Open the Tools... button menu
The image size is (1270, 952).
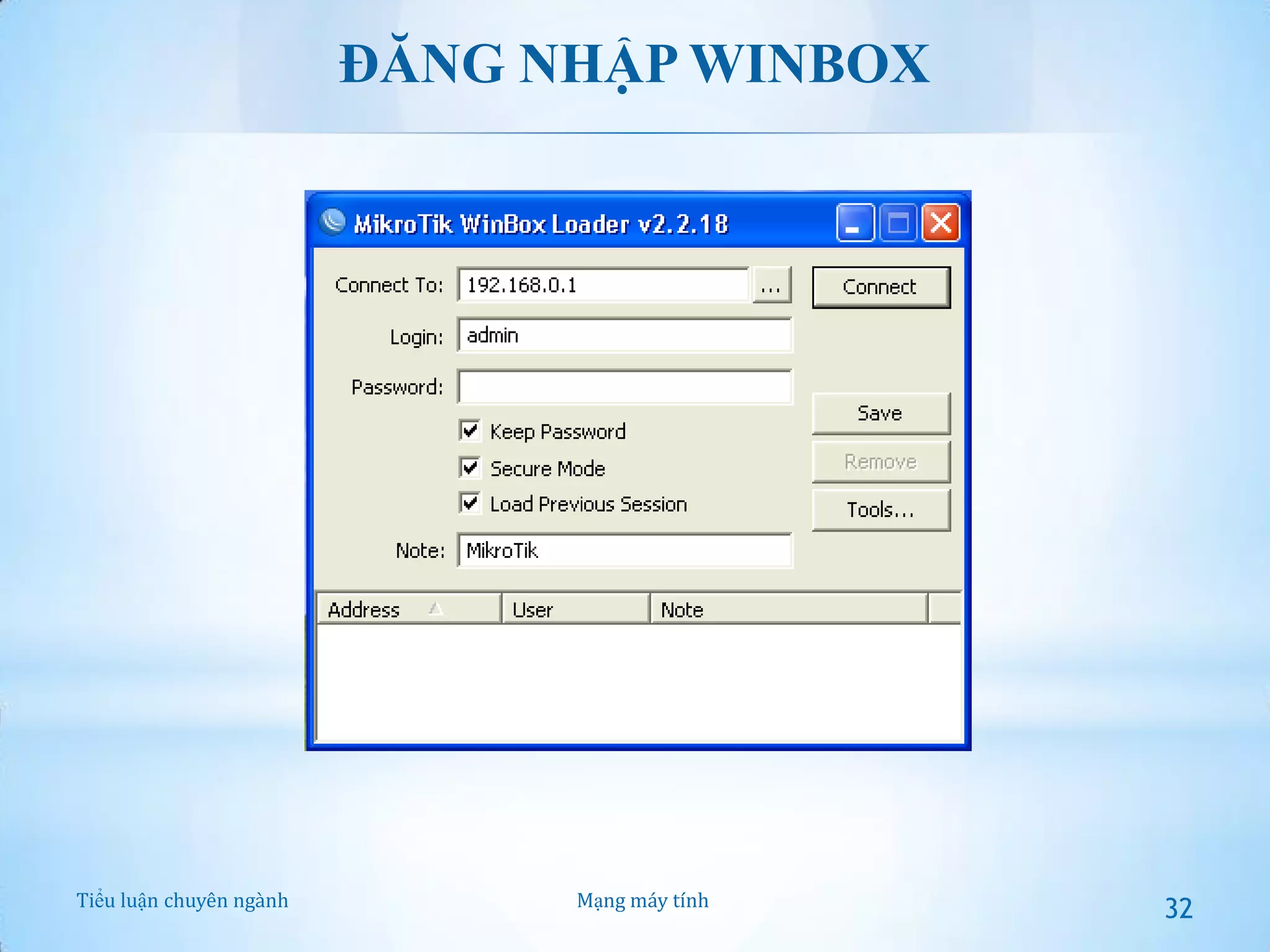pos(881,510)
